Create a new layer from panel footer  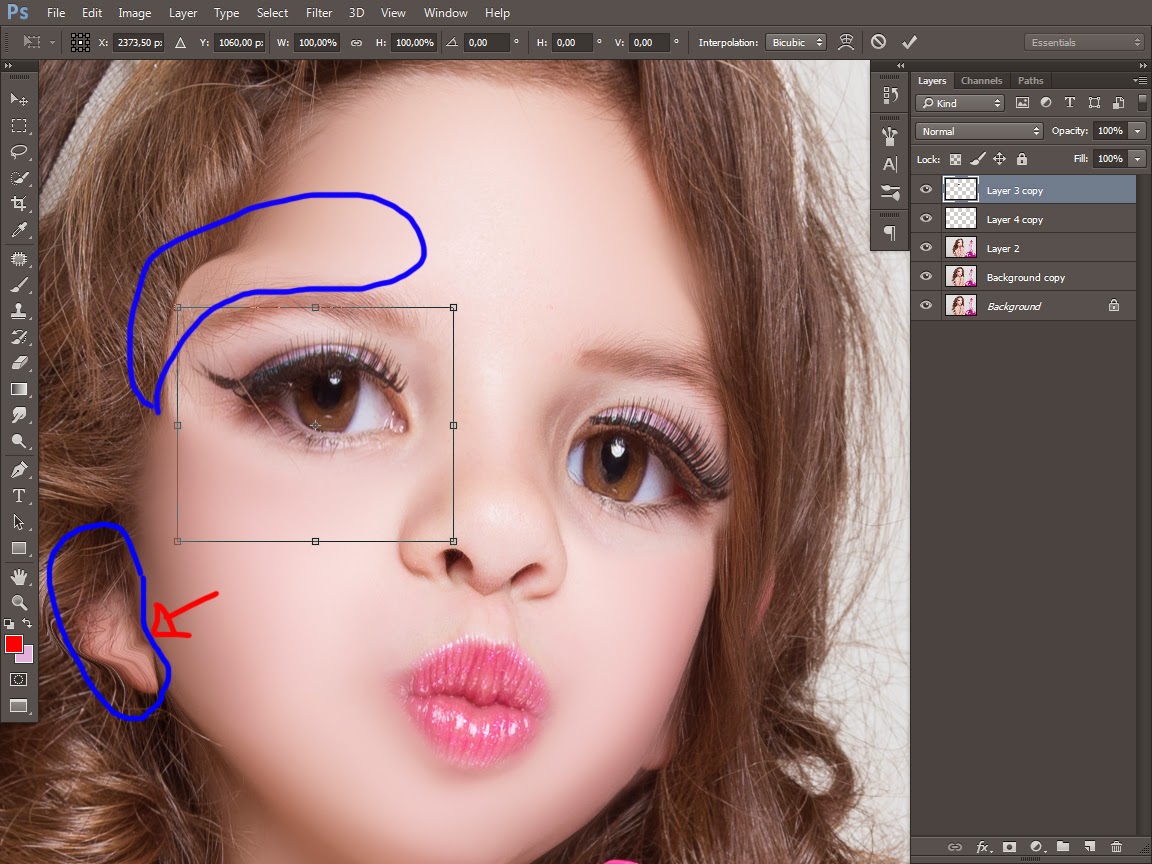point(1090,847)
